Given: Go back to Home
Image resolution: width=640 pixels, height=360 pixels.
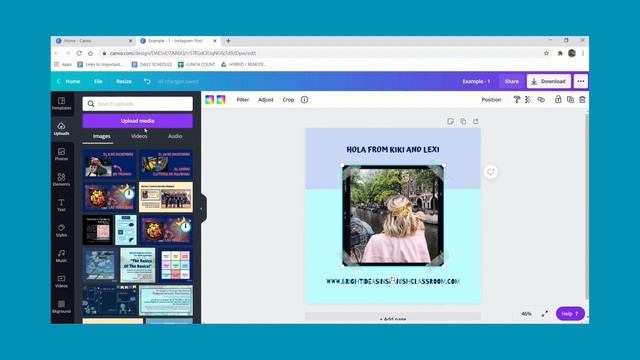Looking at the screenshot, I should click(x=69, y=81).
